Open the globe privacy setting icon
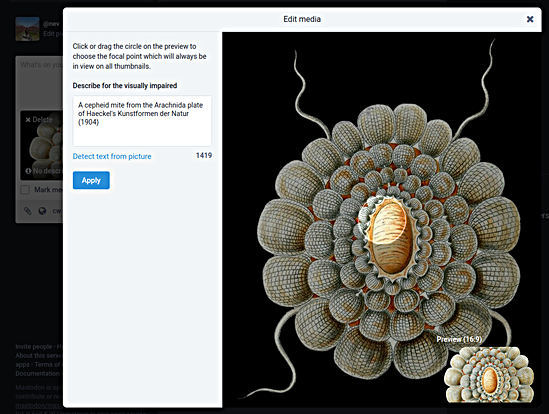 [42, 211]
